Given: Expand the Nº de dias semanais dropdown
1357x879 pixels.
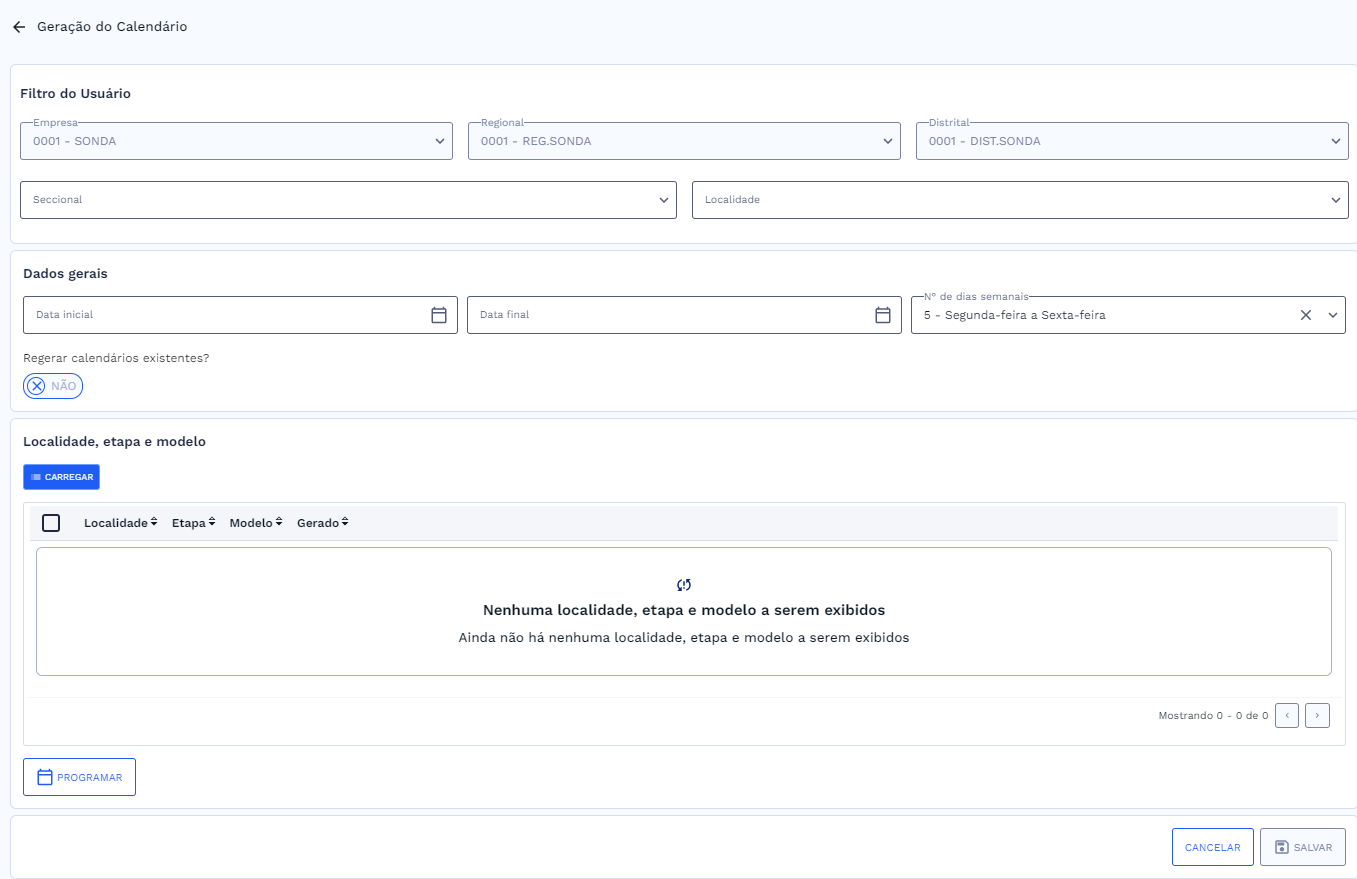Looking at the screenshot, I should click(x=1332, y=315).
